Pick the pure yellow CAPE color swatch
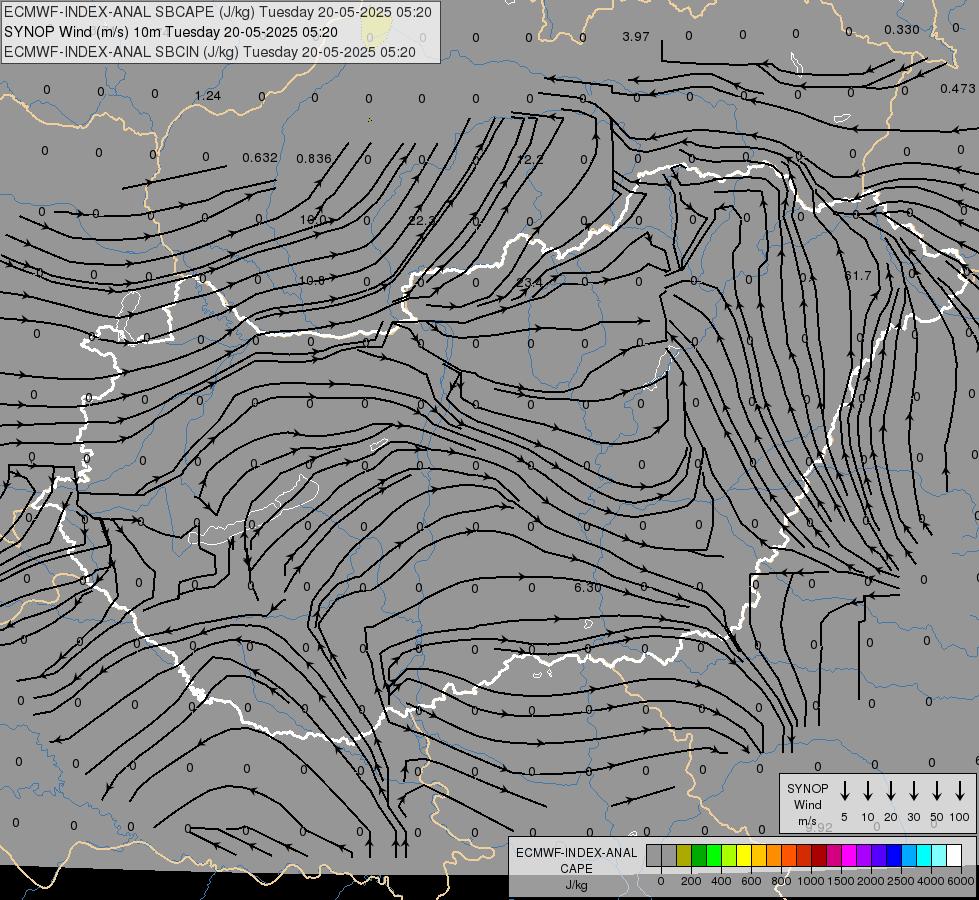This screenshot has width=979, height=900. coord(744,855)
